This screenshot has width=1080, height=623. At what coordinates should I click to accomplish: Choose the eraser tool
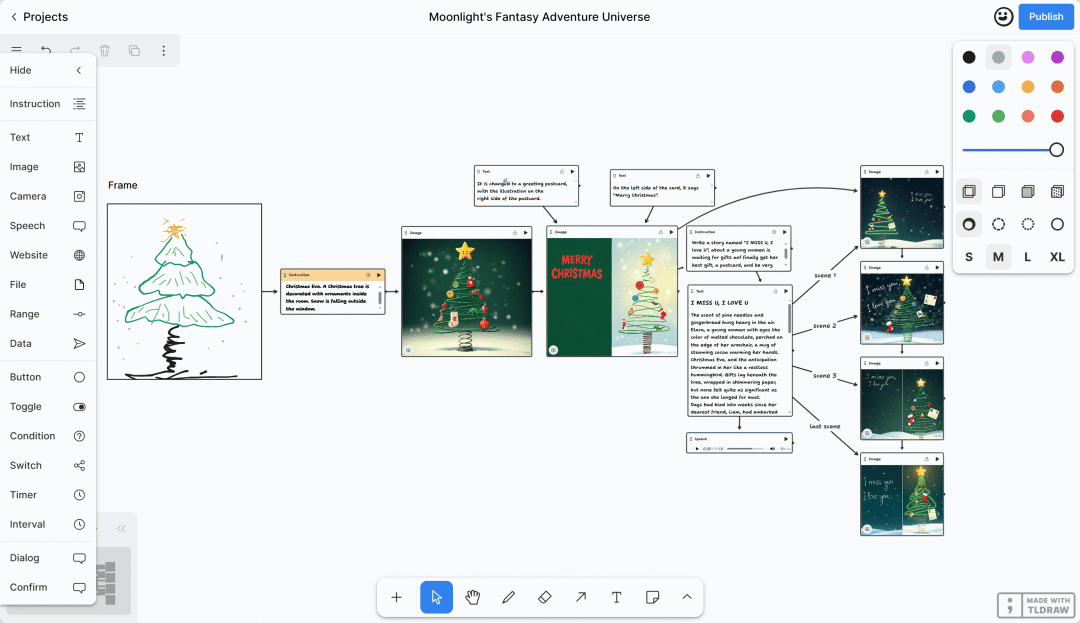click(544, 597)
